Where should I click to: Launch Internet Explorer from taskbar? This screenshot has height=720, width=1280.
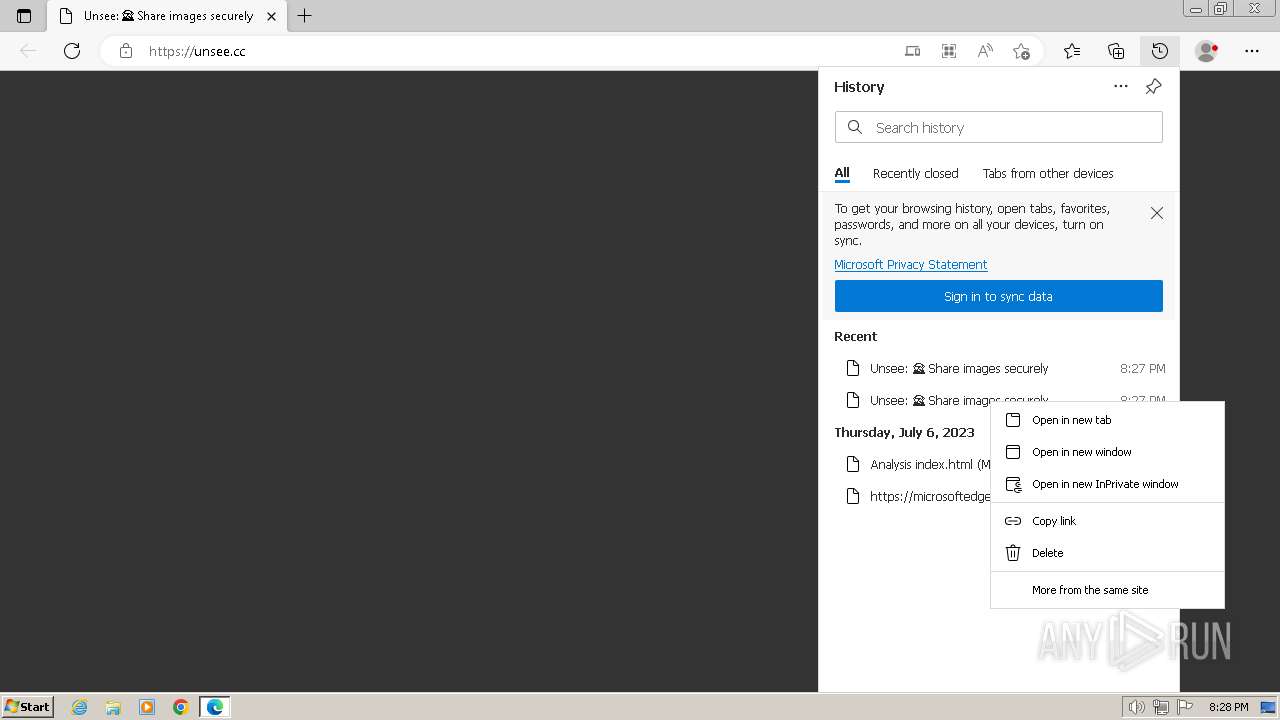[80, 707]
